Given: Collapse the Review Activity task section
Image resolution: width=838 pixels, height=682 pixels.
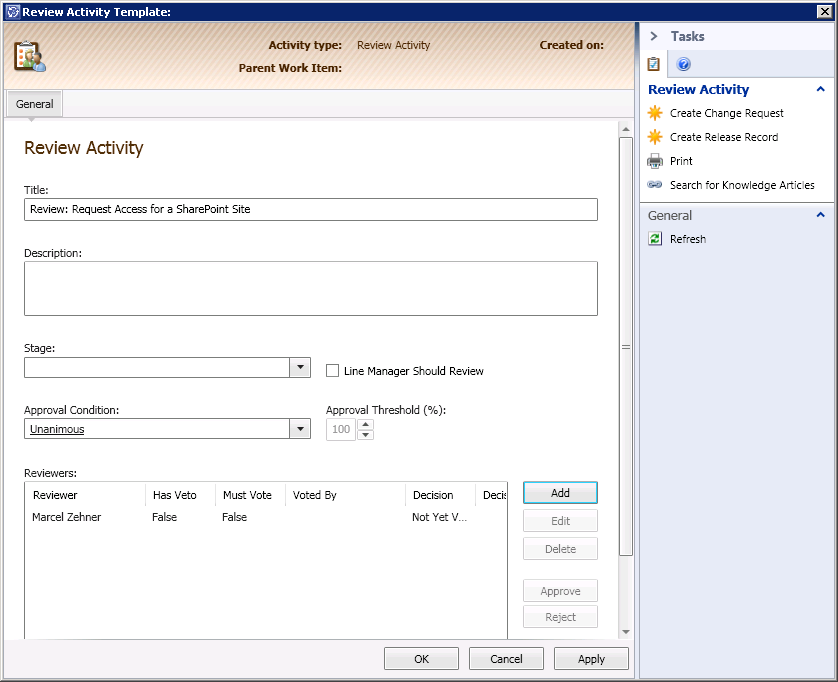Looking at the screenshot, I should point(821,90).
